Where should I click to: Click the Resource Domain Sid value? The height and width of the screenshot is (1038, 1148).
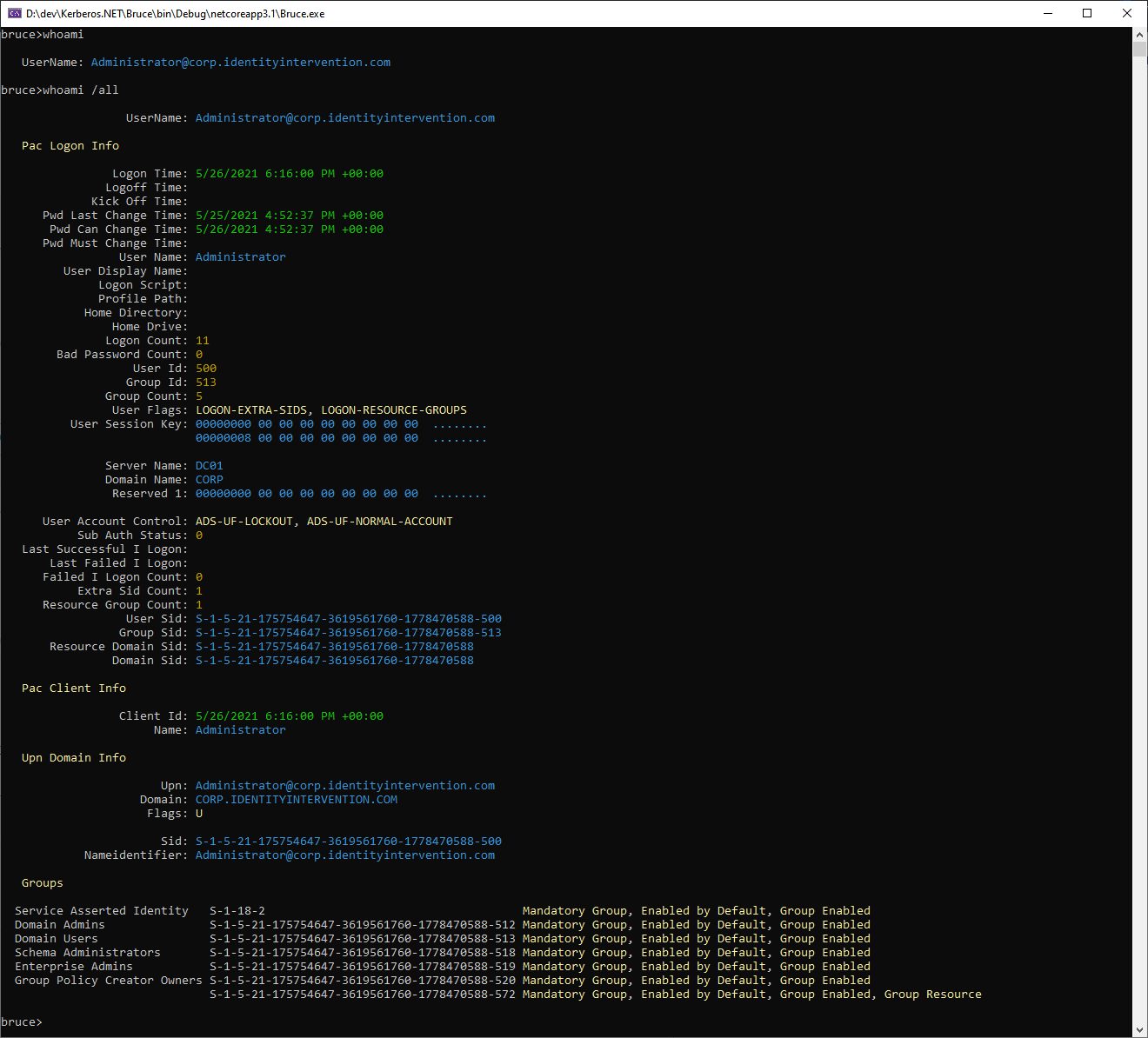pos(335,647)
